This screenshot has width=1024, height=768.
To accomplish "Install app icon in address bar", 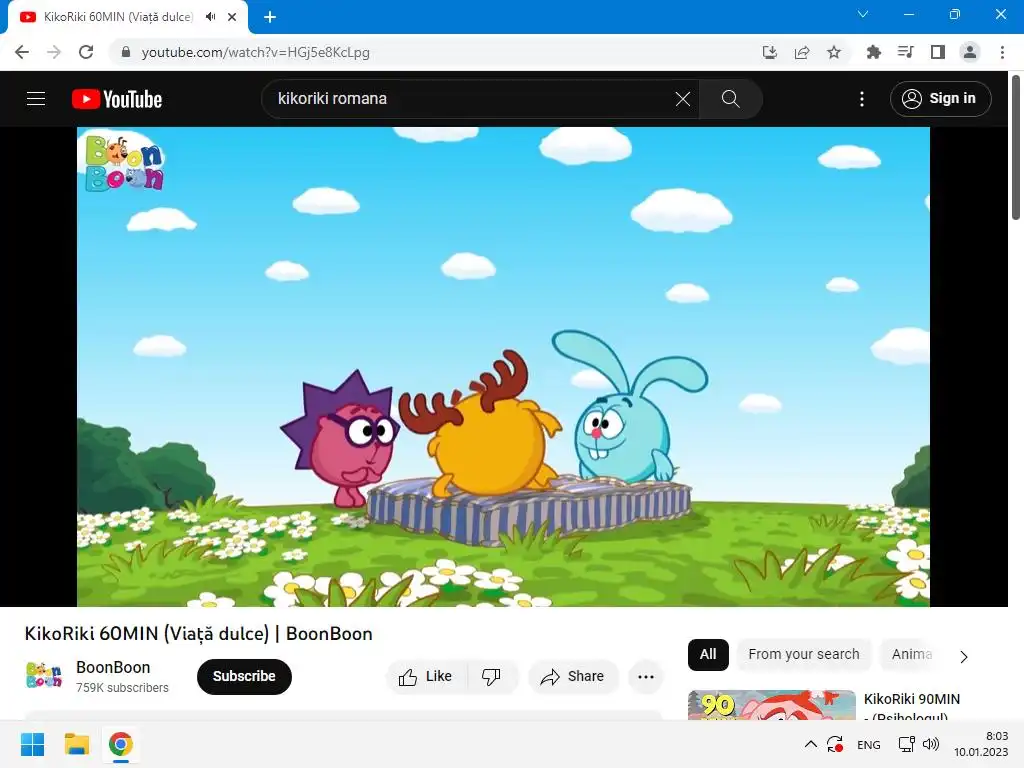I will coord(770,52).
